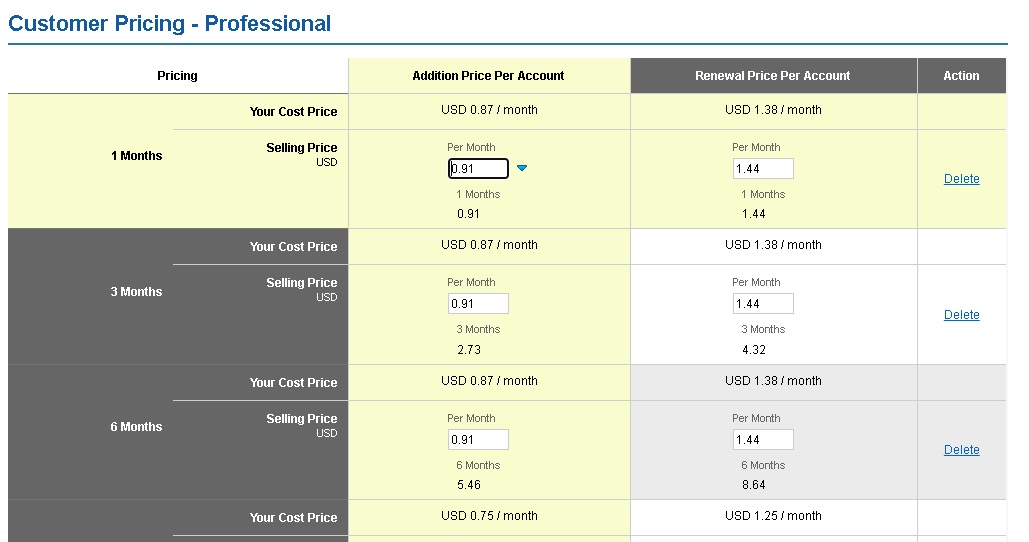This screenshot has height=542, width=1029.
Task: Click the USD 1.25 / month cost value
Action: tap(773, 516)
